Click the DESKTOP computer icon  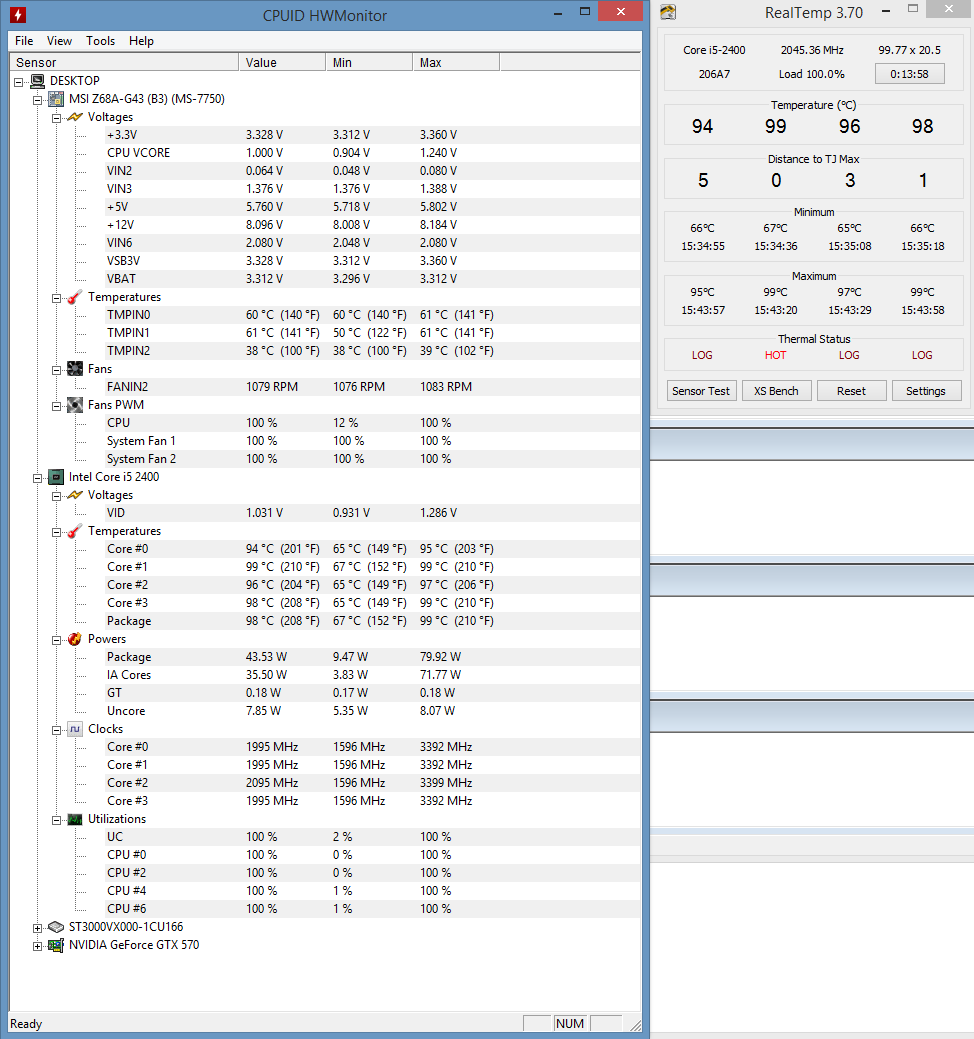pyautogui.click(x=38, y=81)
